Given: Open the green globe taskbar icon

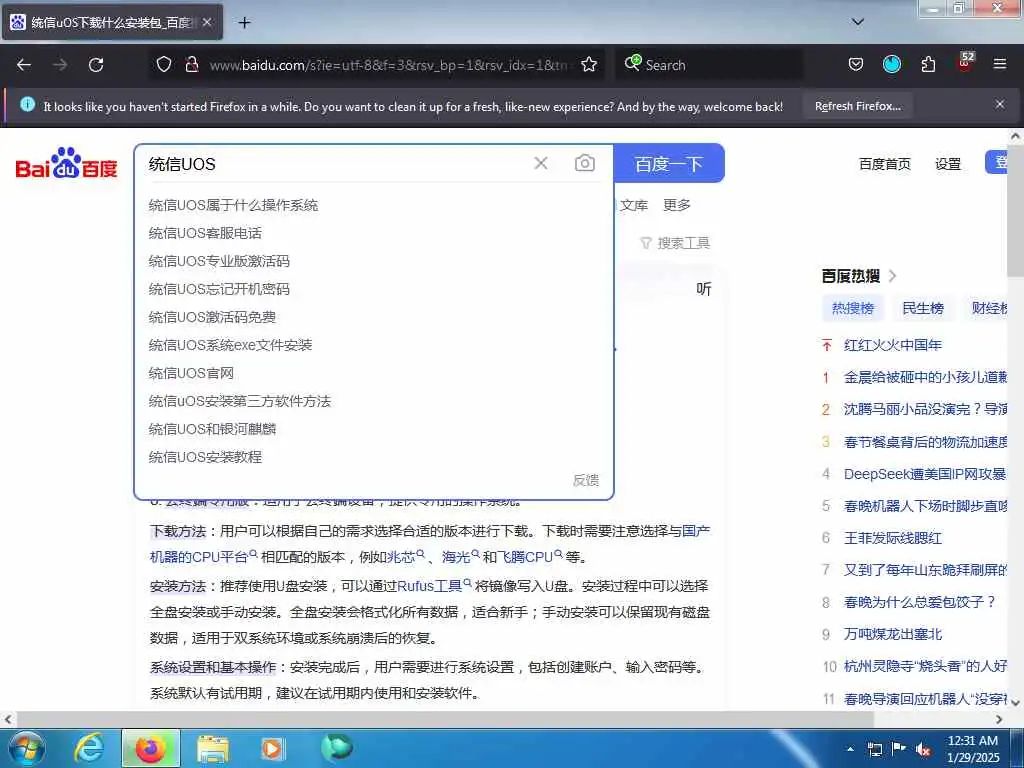Looking at the screenshot, I should pos(336,748).
